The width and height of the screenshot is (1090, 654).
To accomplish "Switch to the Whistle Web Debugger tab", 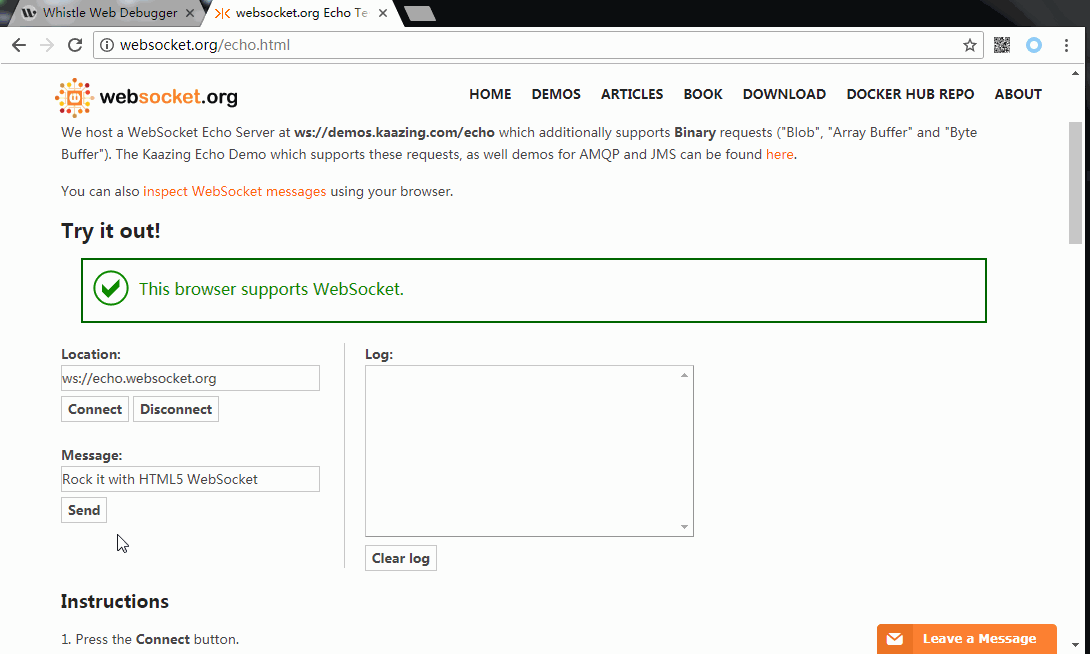I will point(110,13).
